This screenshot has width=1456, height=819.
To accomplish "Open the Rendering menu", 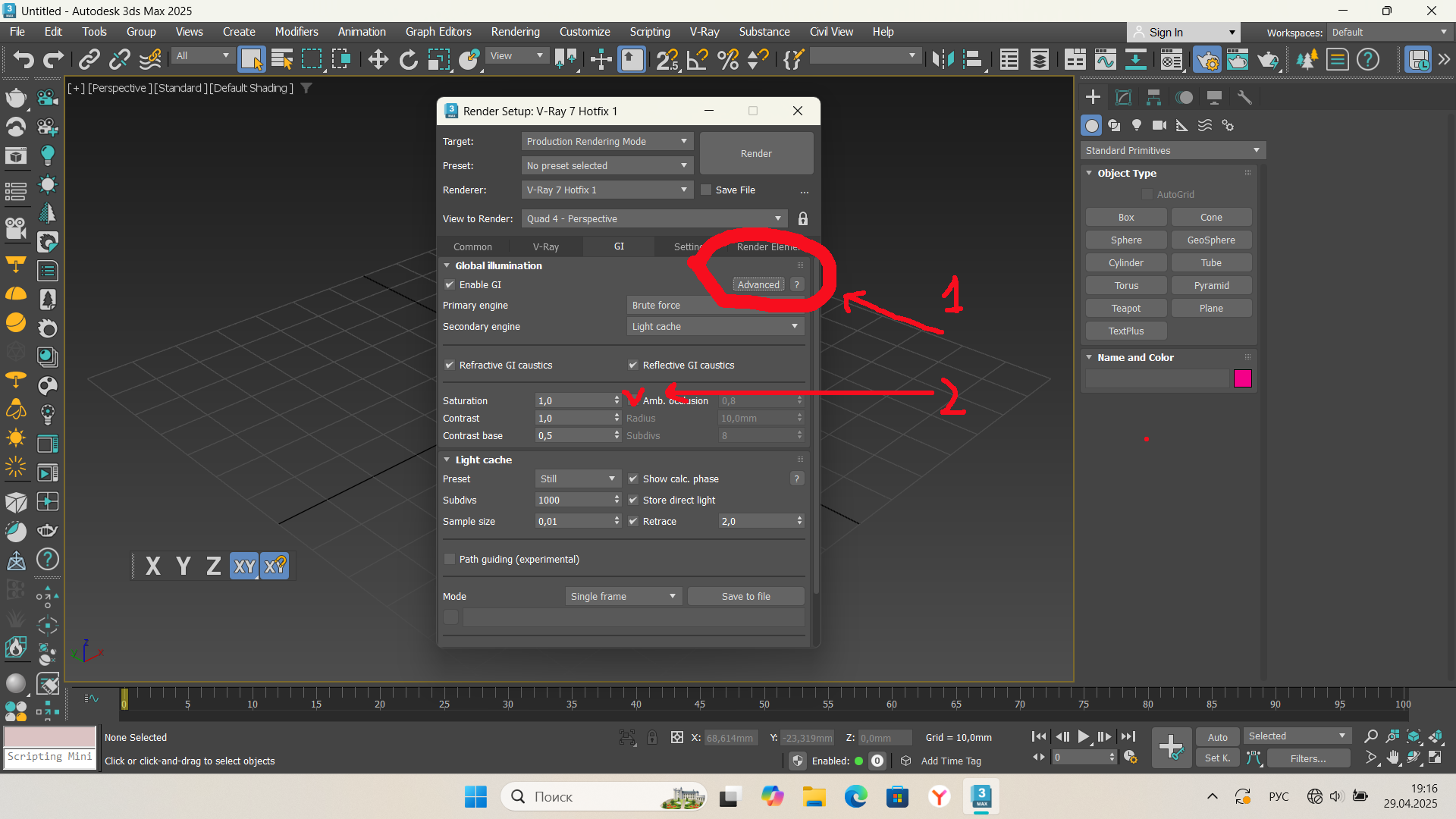I will [515, 32].
